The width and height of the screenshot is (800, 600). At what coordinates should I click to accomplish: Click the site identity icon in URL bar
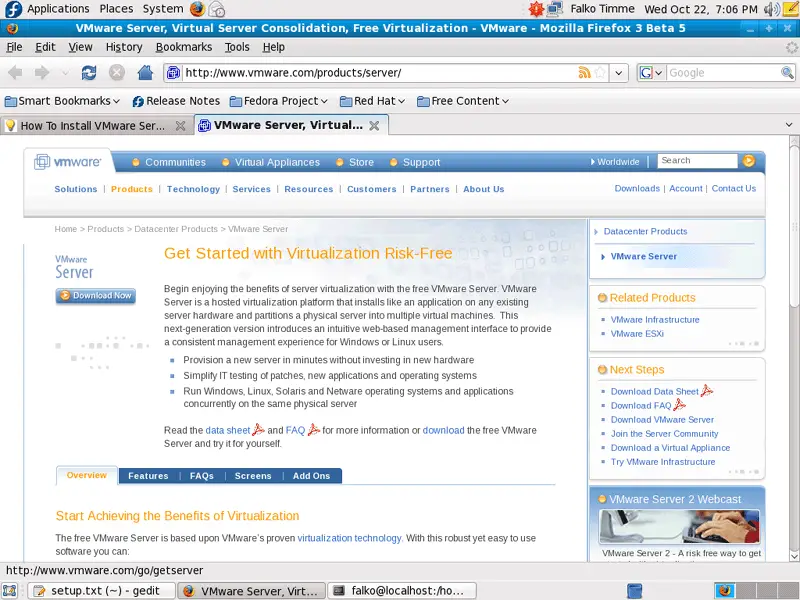(x=173, y=72)
